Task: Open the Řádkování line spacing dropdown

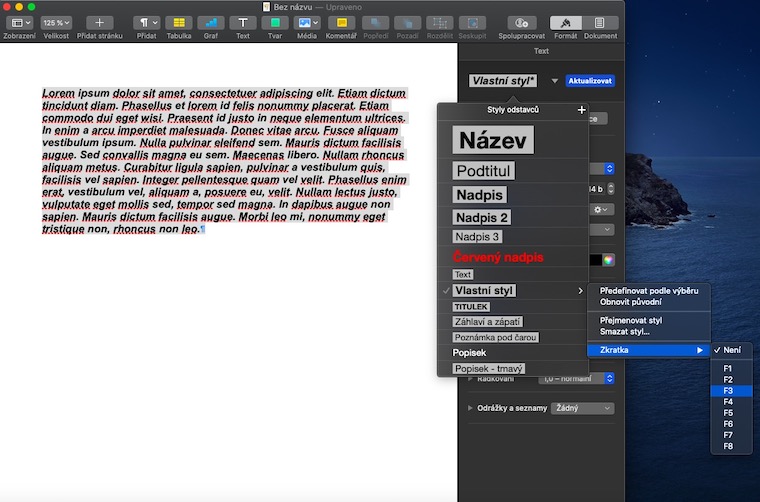Action: [576, 378]
